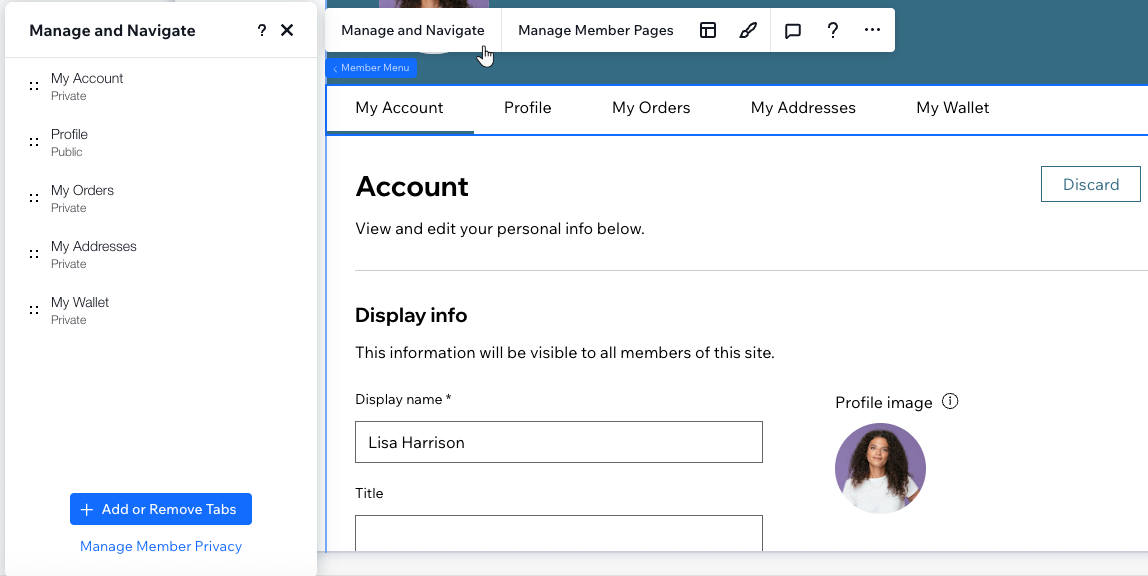Click the toolbar question mark help icon

point(833,30)
